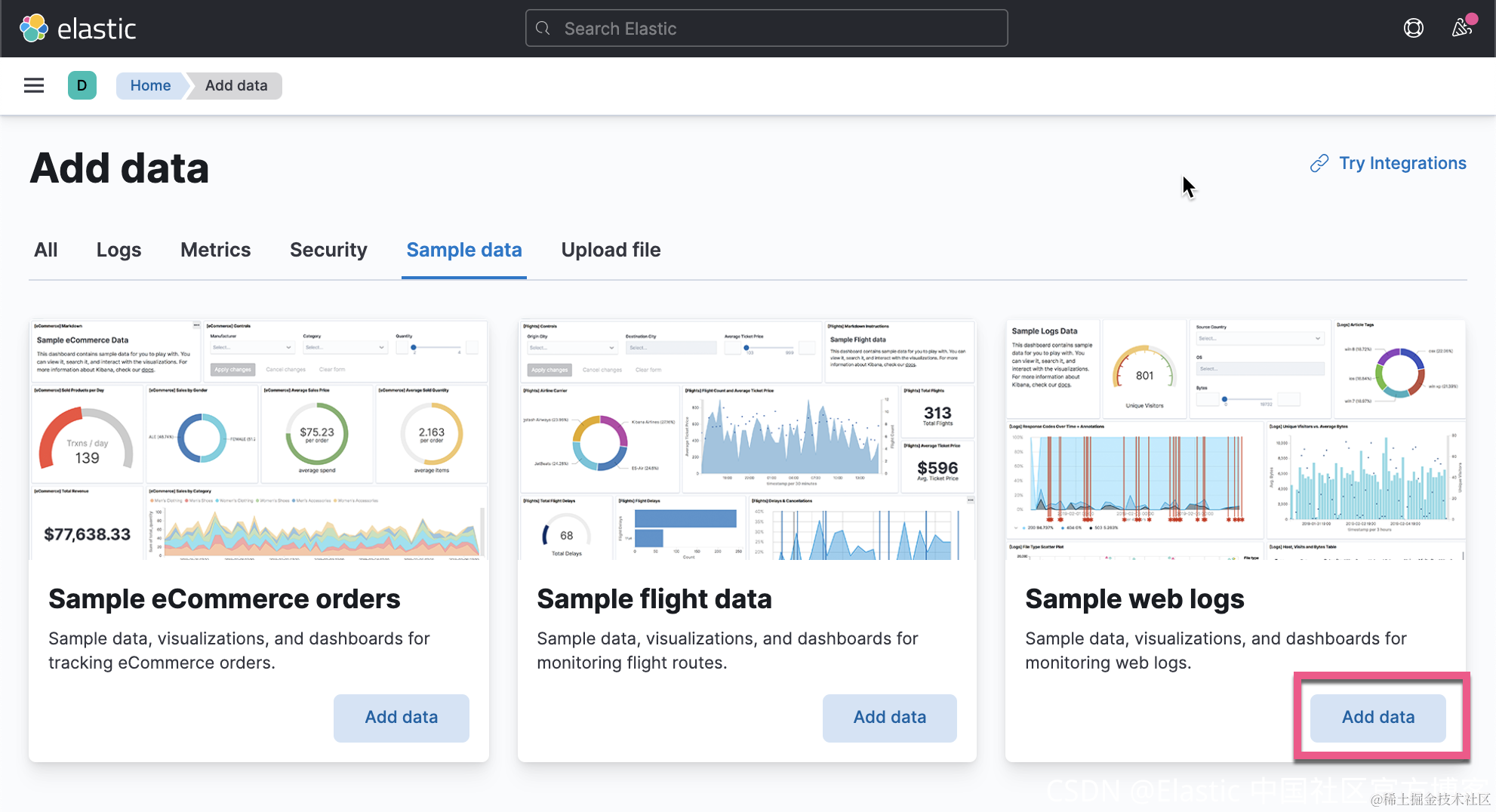
Task: Switch to the Logs tab
Action: click(x=119, y=250)
